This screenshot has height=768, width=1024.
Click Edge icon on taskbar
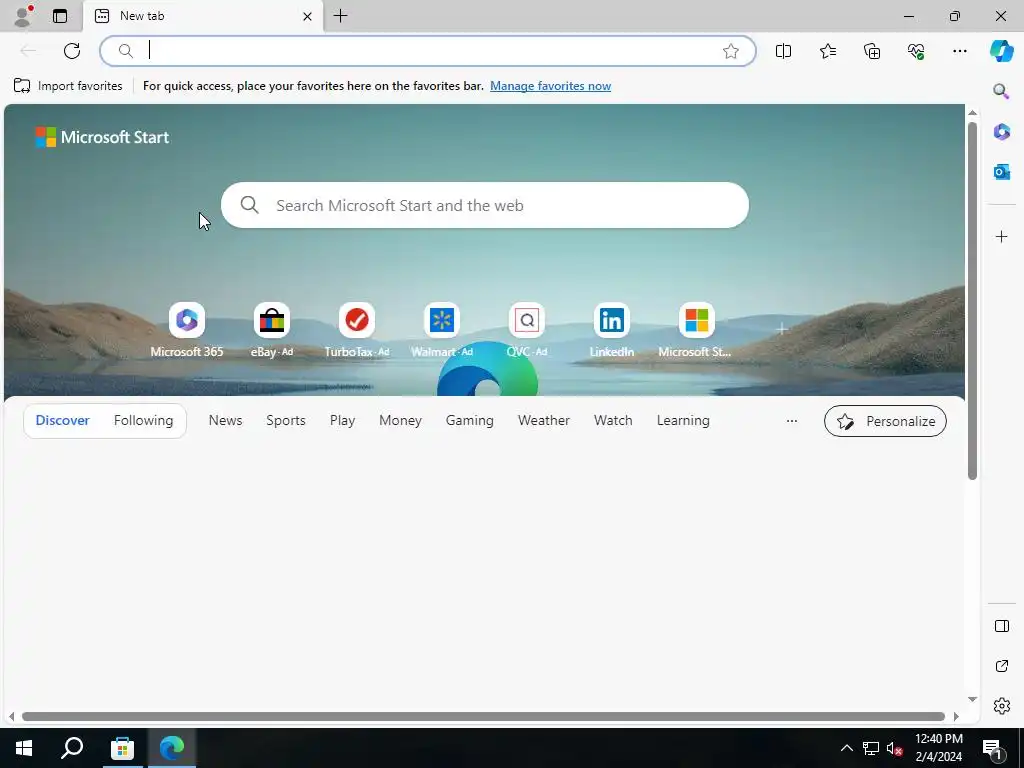pos(172,748)
